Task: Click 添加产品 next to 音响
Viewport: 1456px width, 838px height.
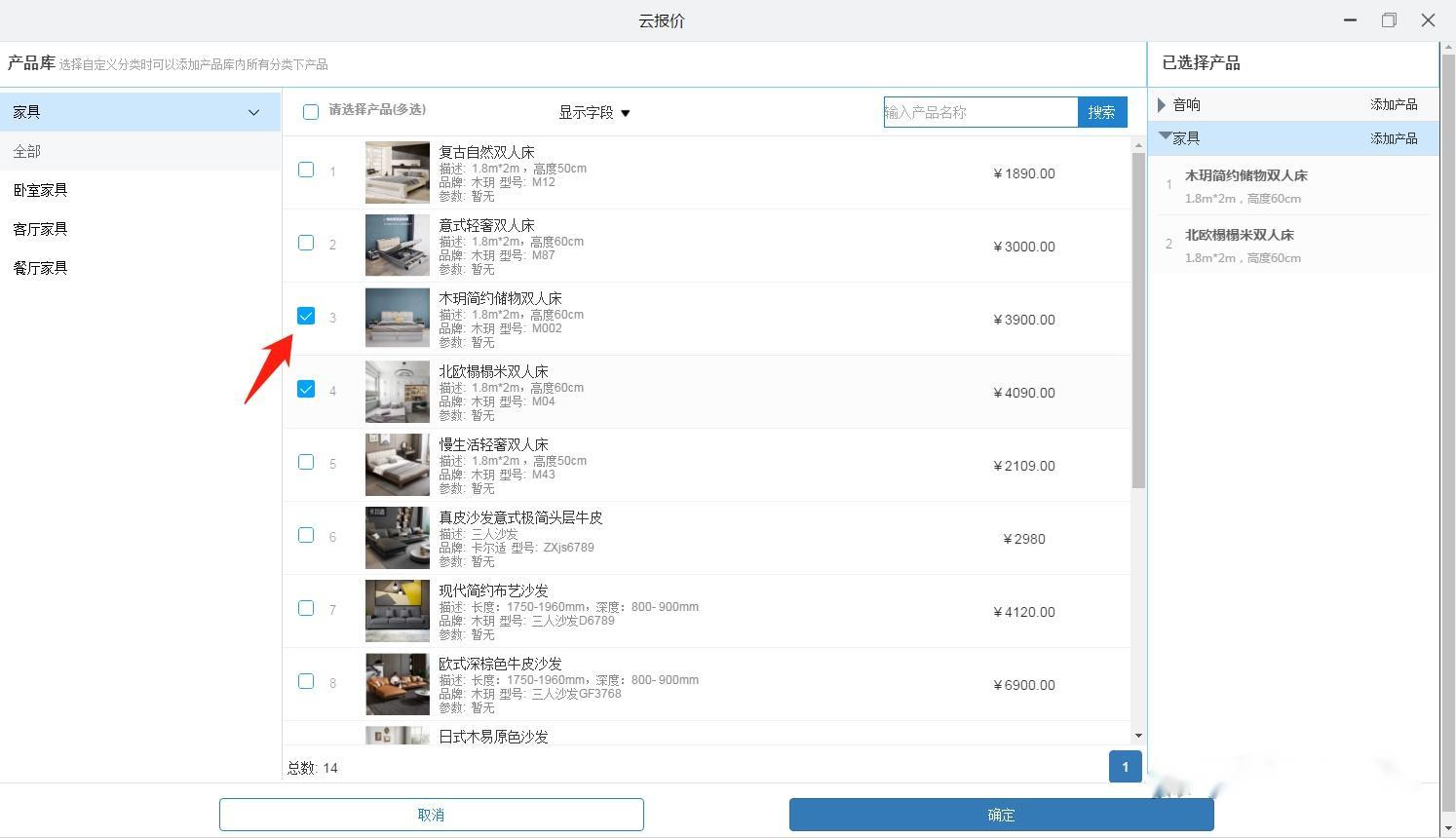Action: coord(1394,104)
